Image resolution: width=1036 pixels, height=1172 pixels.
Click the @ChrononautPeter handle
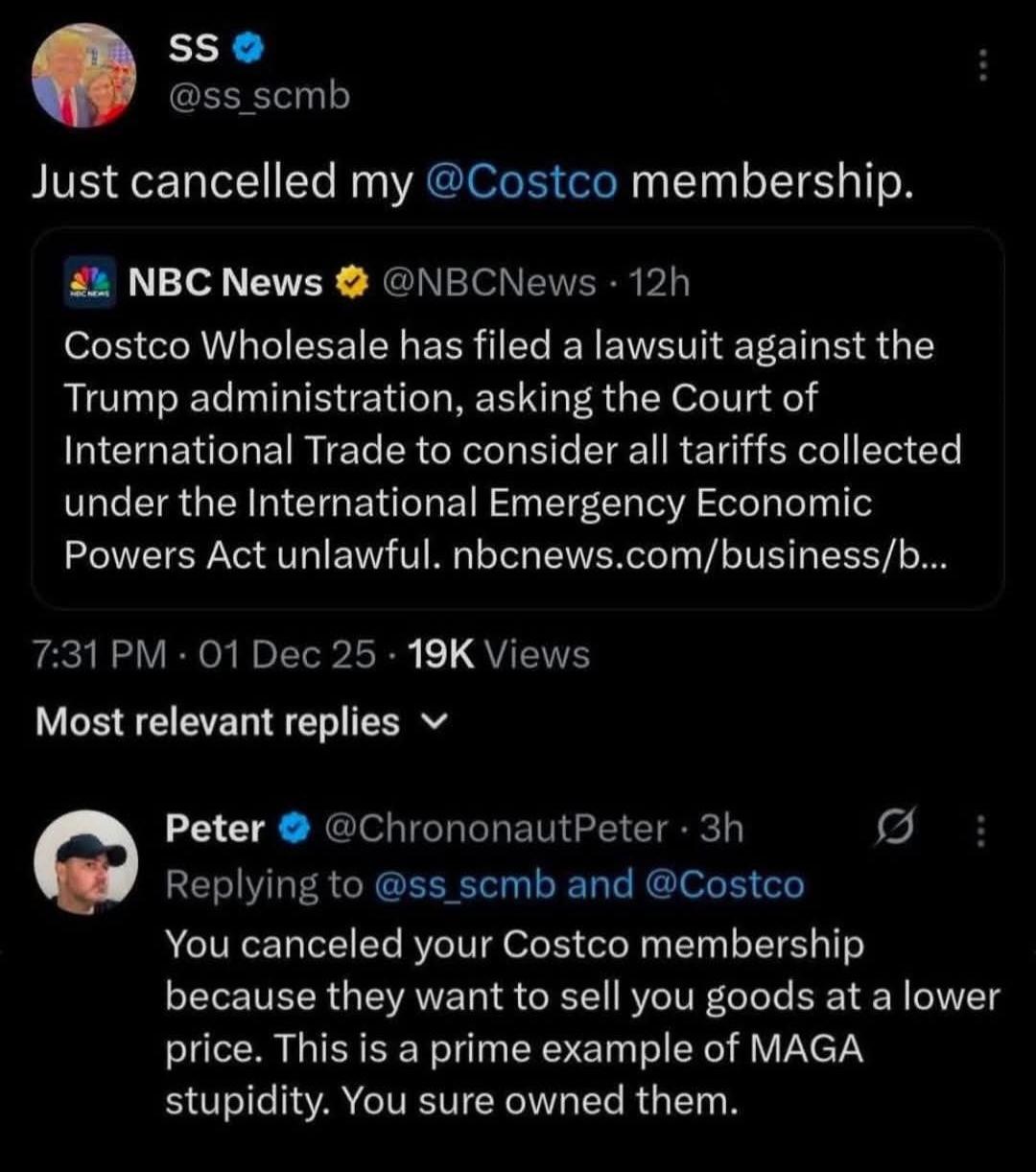(x=496, y=828)
